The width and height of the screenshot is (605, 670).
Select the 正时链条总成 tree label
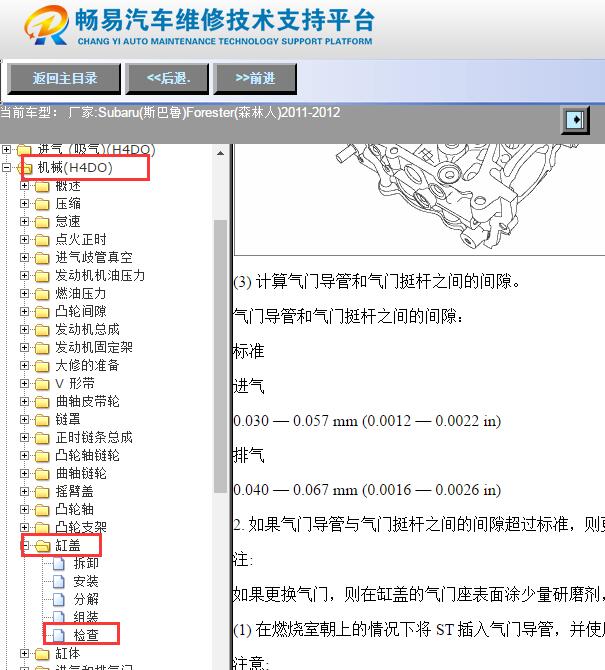94,438
